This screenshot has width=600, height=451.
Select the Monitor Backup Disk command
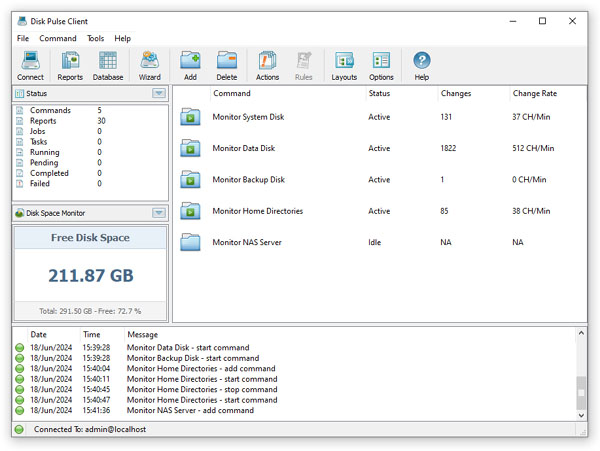tap(249, 180)
